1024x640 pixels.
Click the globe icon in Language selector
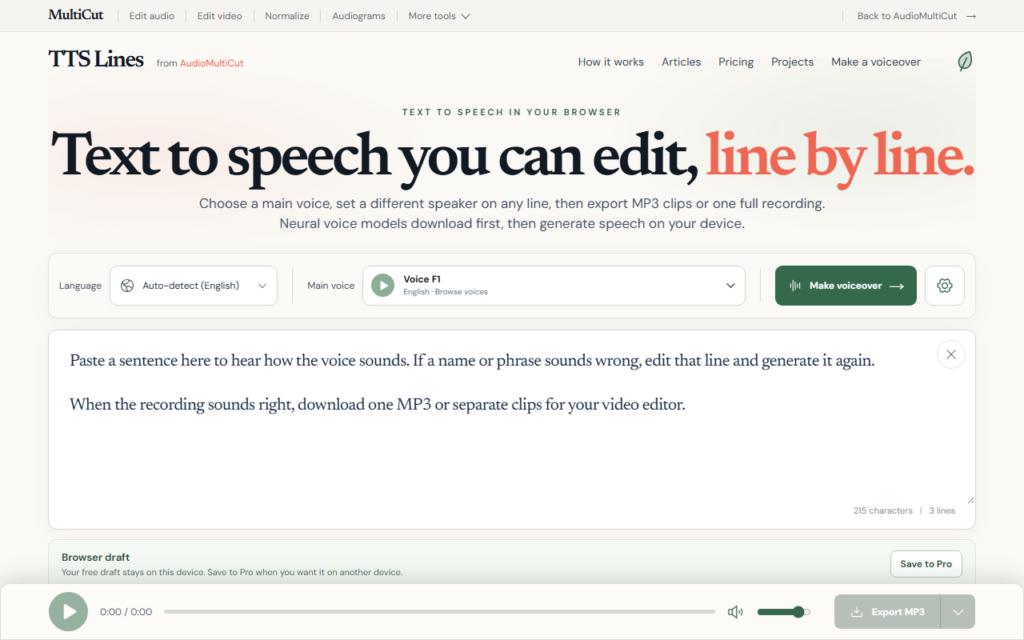(127, 285)
